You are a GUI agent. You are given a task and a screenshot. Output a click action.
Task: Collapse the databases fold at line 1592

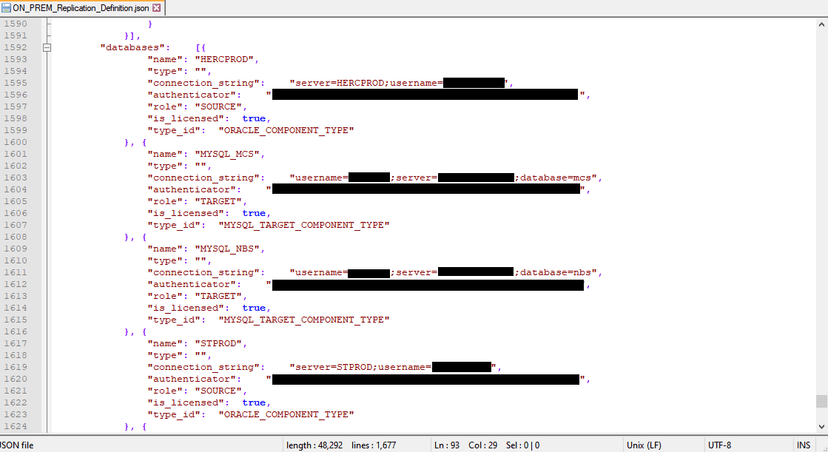(x=47, y=48)
